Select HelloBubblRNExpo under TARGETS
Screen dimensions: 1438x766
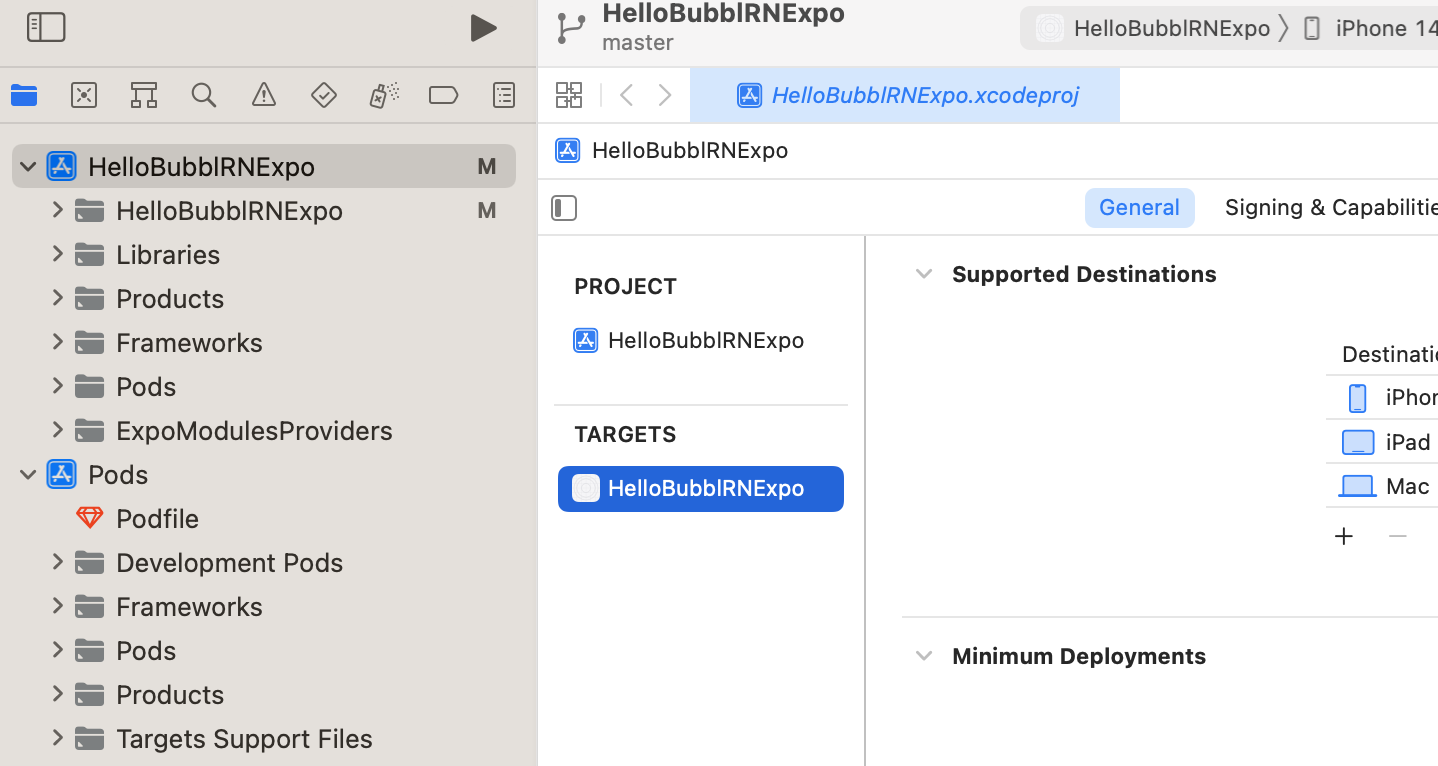click(701, 489)
